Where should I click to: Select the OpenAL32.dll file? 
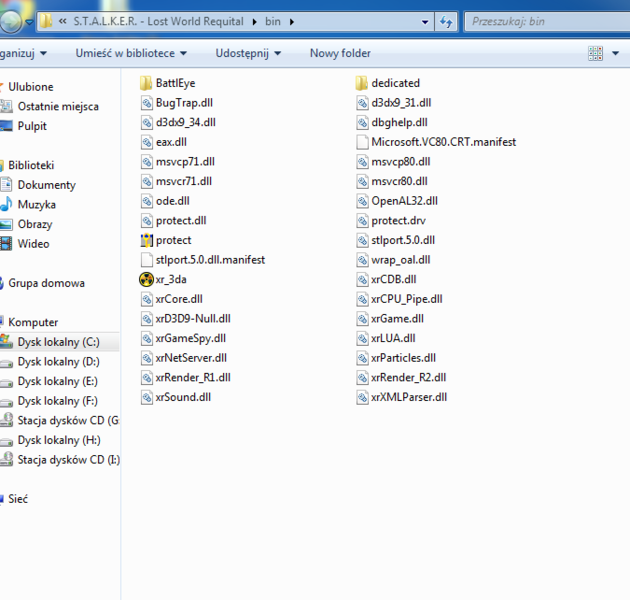tap(403, 201)
